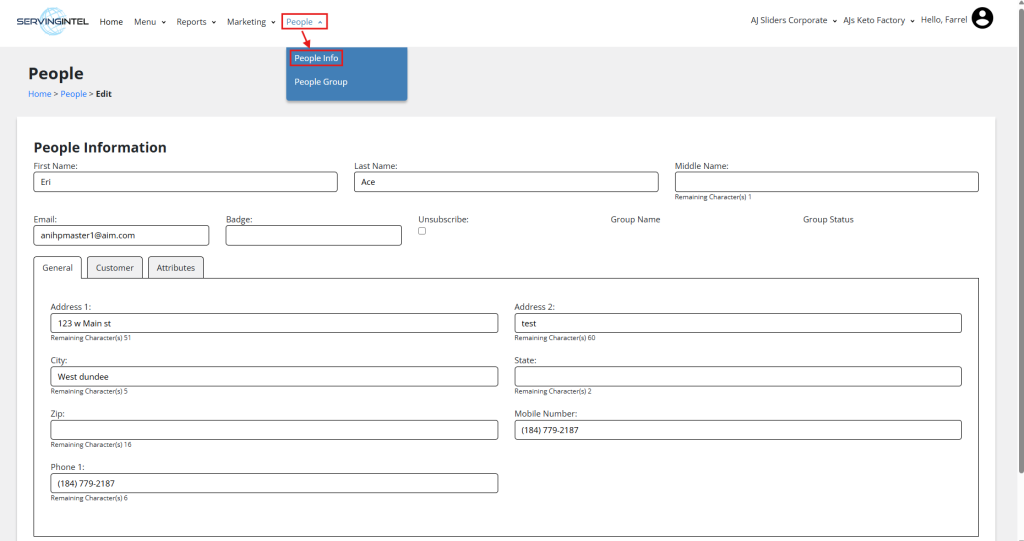Switch to the Attributes tab
The height and width of the screenshot is (541, 1024).
click(176, 268)
